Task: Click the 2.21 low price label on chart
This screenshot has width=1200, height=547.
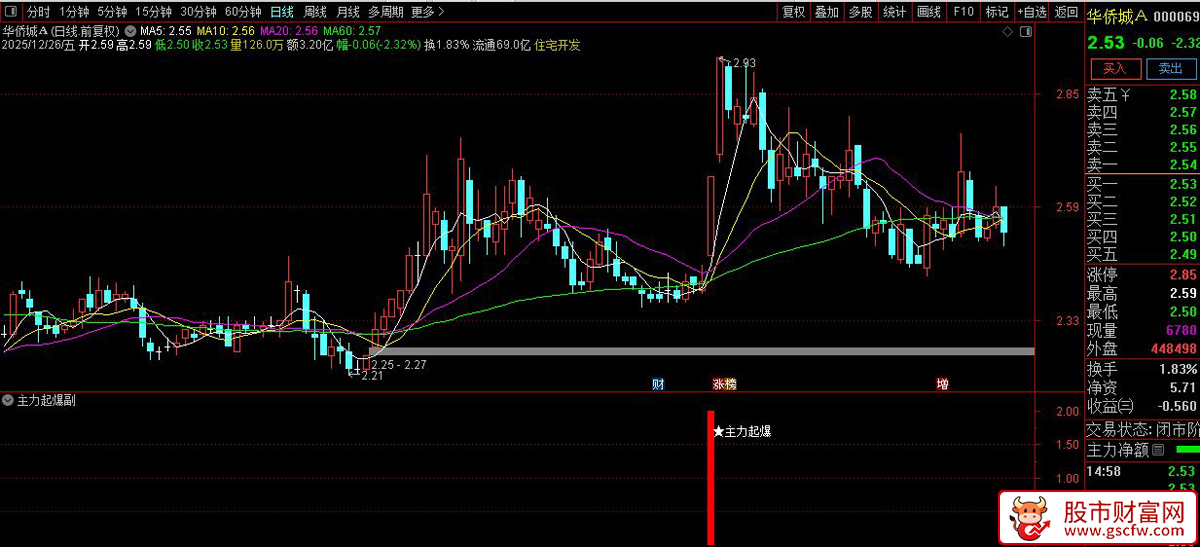Action: (x=373, y=376)
